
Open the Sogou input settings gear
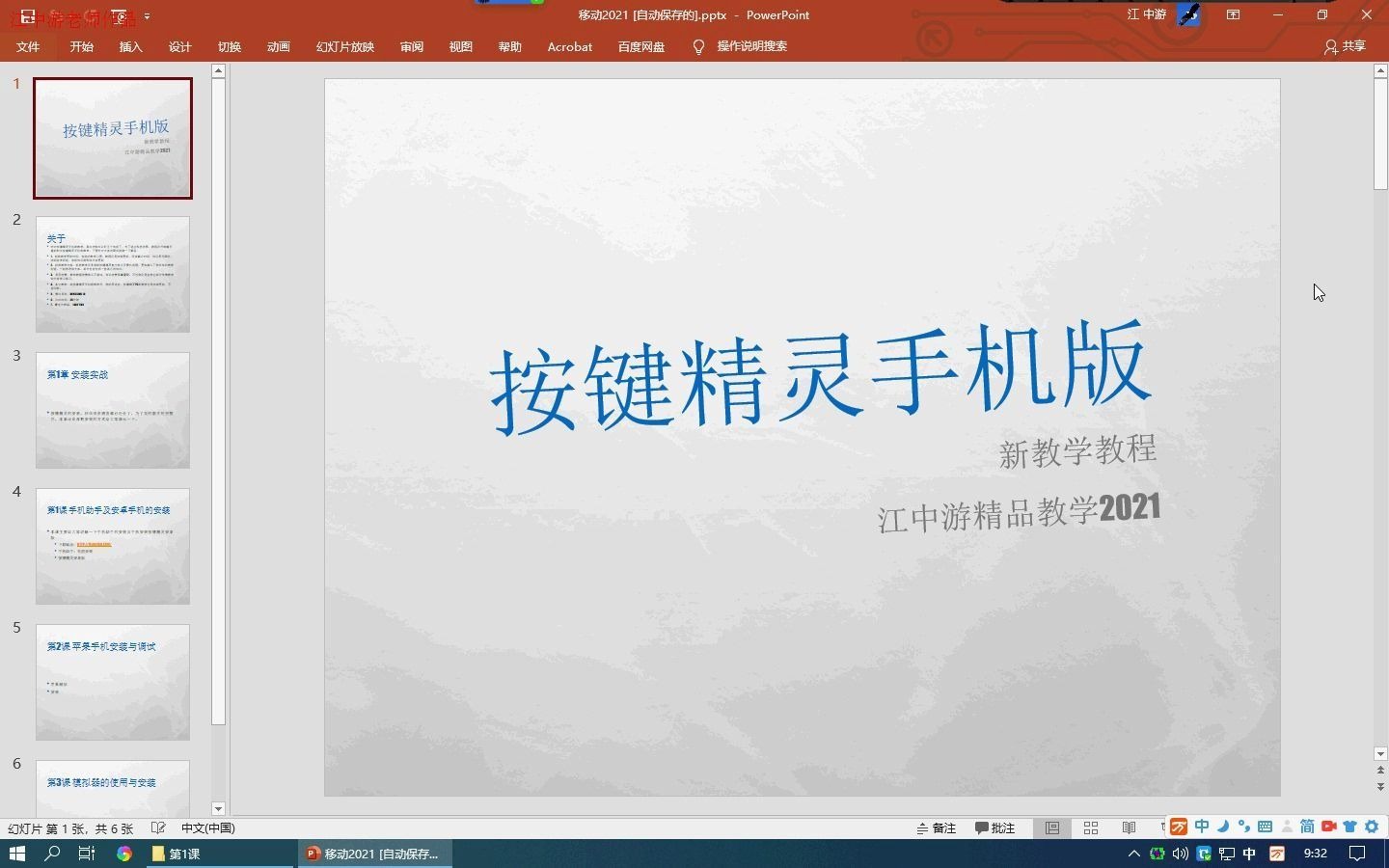(1372, 827)
